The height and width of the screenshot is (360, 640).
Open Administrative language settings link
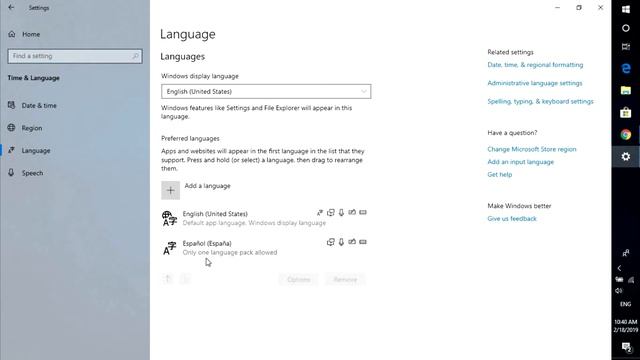point(535,83)
